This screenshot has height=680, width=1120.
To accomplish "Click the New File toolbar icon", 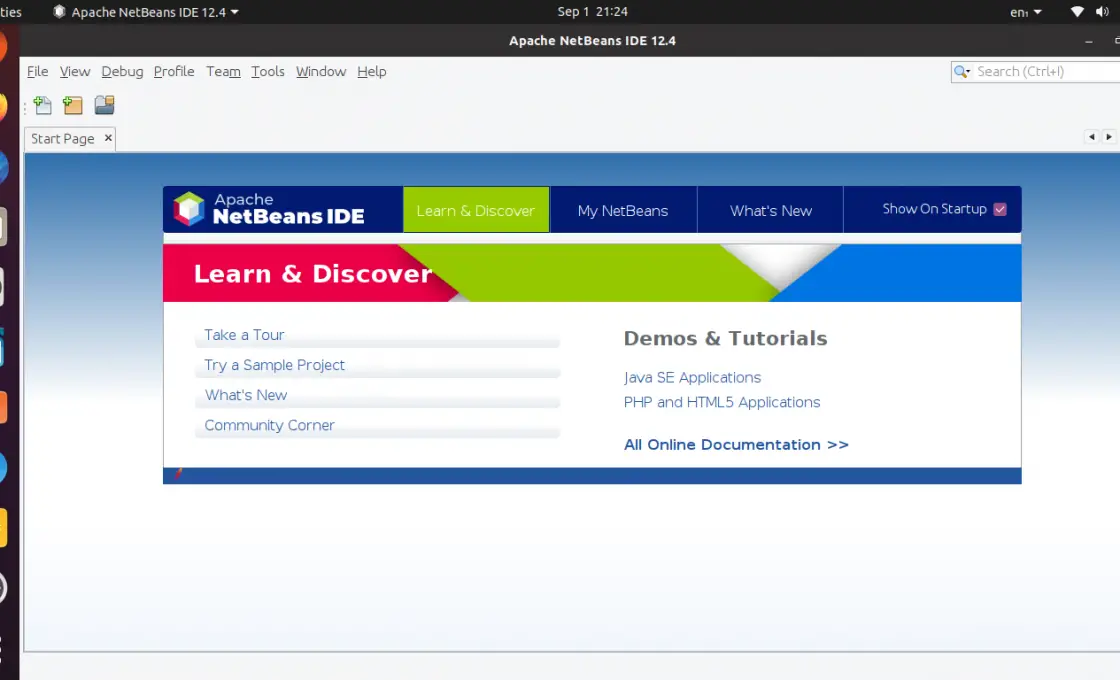I will (43, 106).
